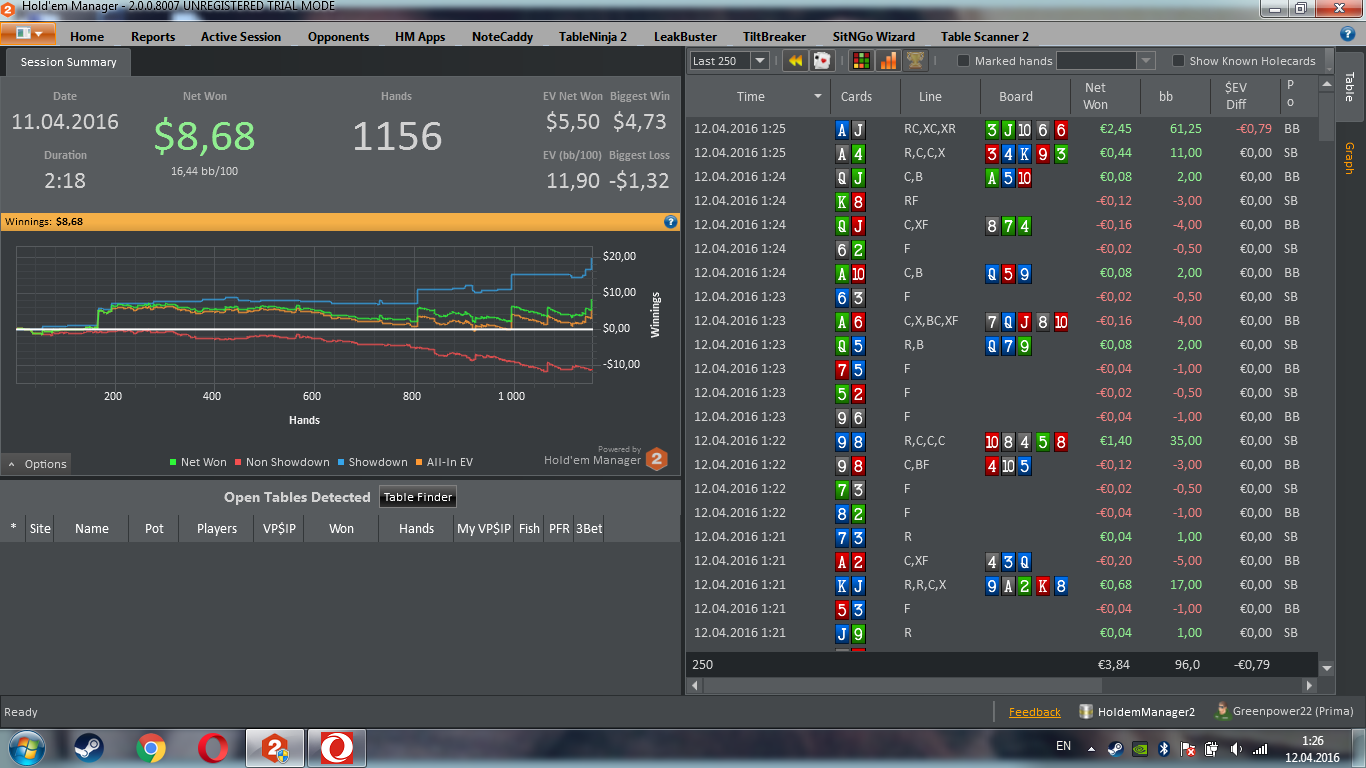The height and width of the screenshot is (768, 1366).
Task: Open the orange application menu dropdown
Action: pyautogui.click(x=28, y=33)
